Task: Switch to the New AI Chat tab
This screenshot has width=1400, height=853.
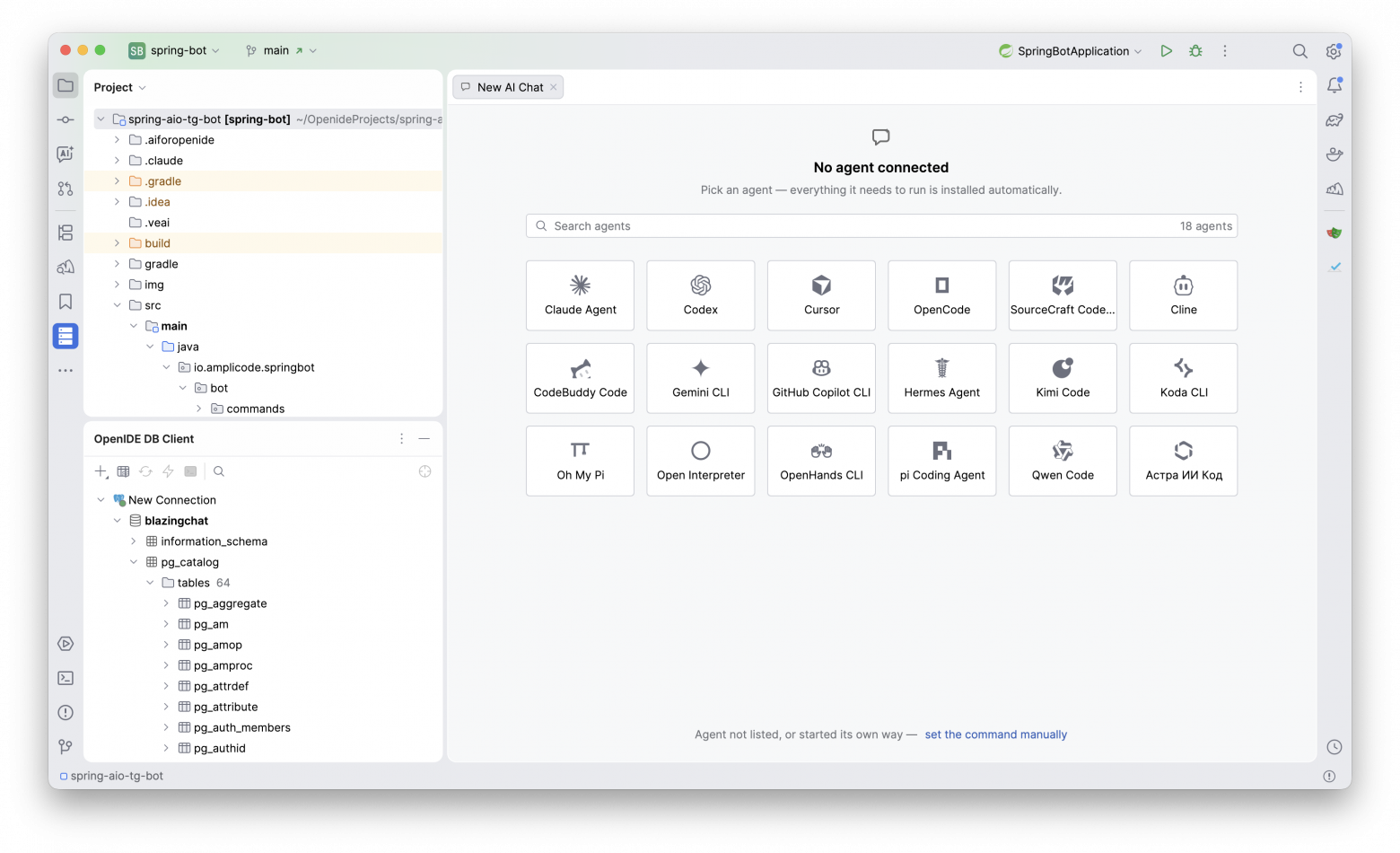Action: coord(510,87)
